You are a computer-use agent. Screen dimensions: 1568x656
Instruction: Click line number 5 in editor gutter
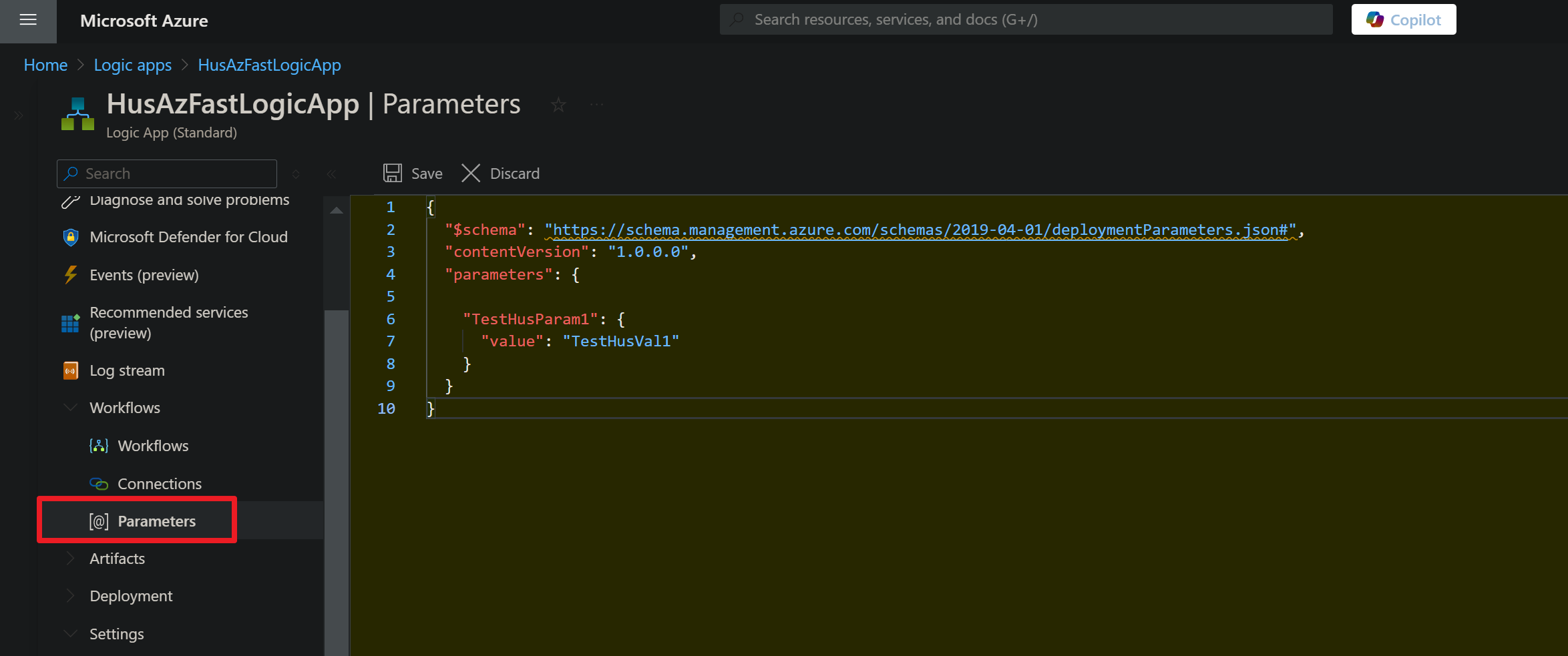click(391, 296)
